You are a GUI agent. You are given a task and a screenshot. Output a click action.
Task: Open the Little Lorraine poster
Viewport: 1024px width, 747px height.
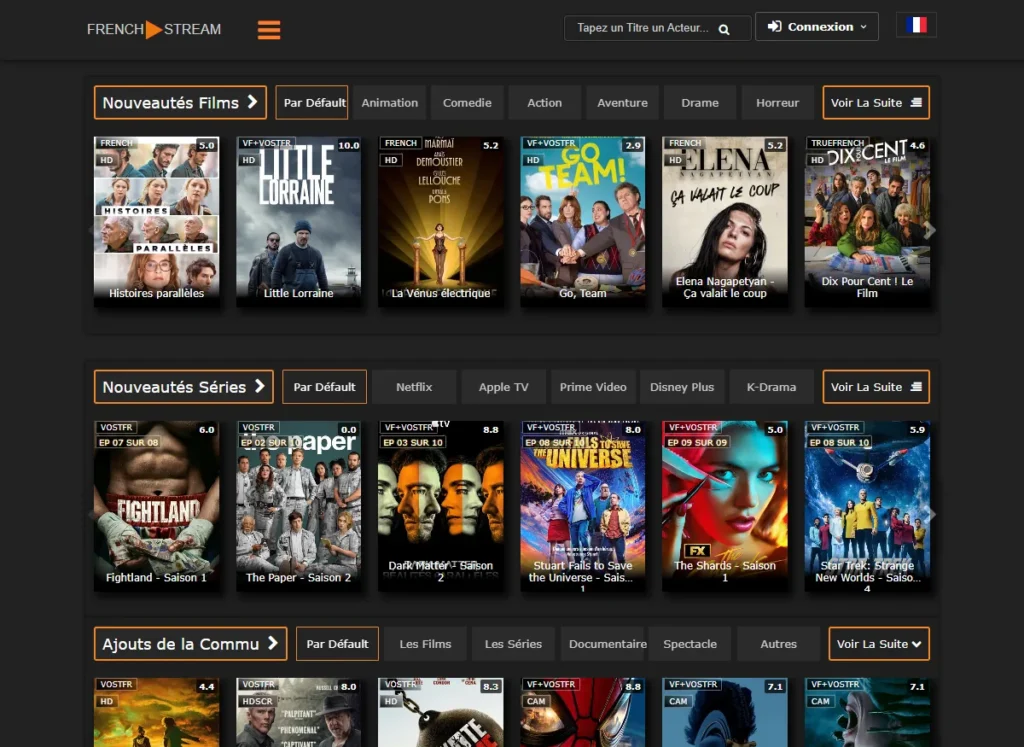click(x=298, y=221)
